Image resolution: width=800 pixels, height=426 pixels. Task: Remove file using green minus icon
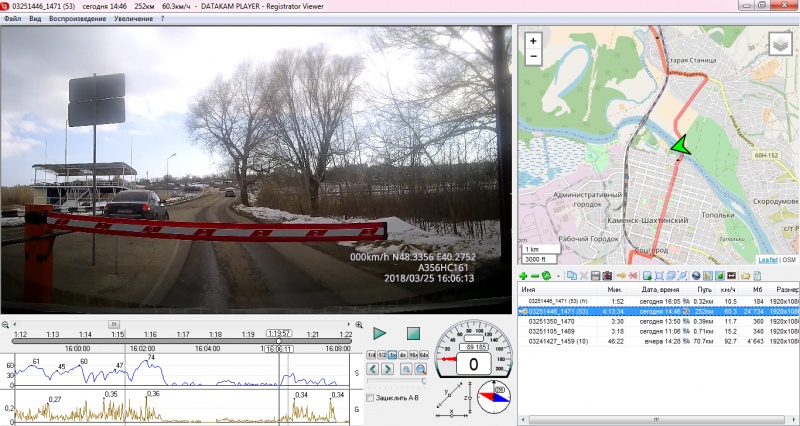point(534,275)
